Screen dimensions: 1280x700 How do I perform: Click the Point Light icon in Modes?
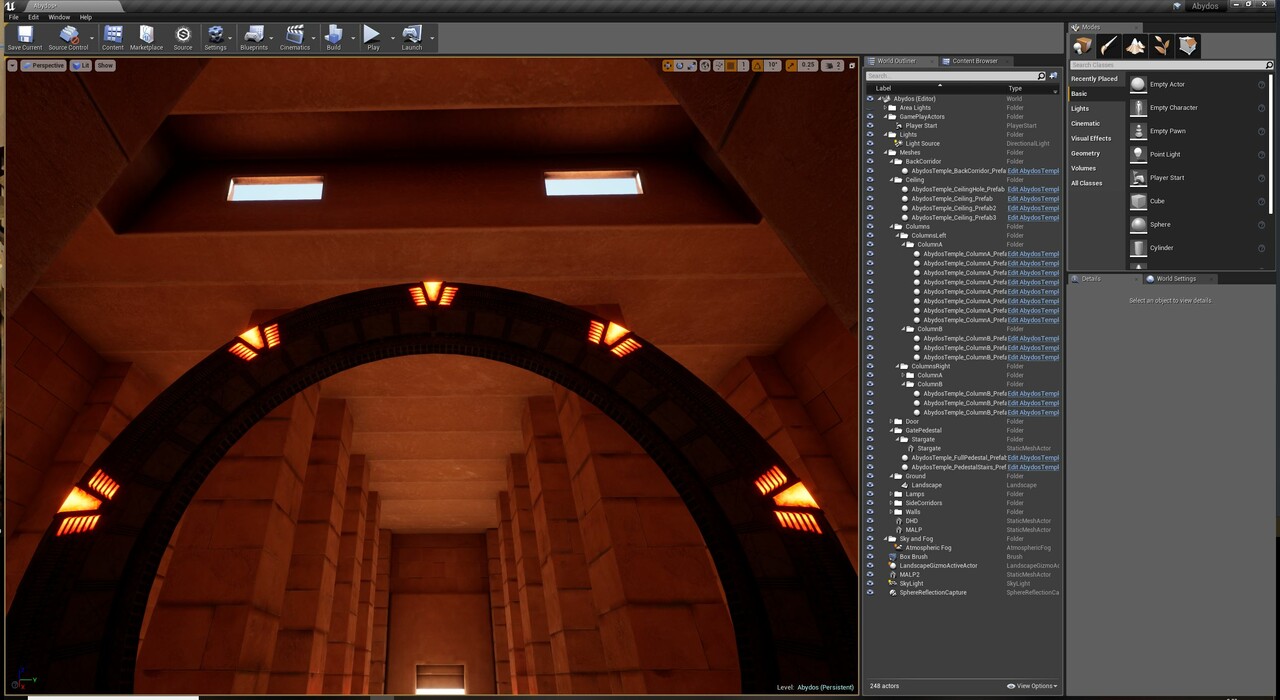(1138, 154)
